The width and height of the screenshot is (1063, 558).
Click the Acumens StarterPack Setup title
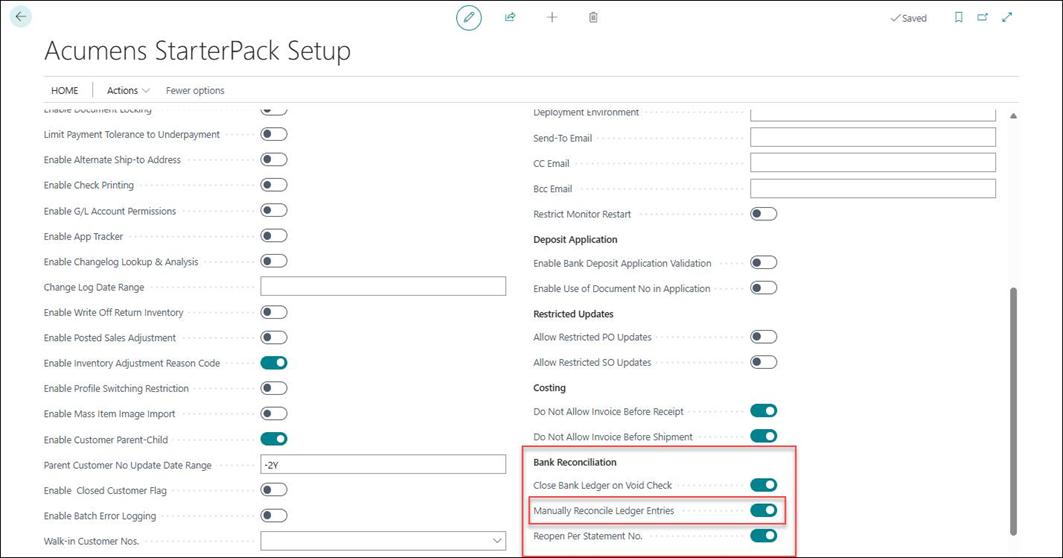(197, 51)
